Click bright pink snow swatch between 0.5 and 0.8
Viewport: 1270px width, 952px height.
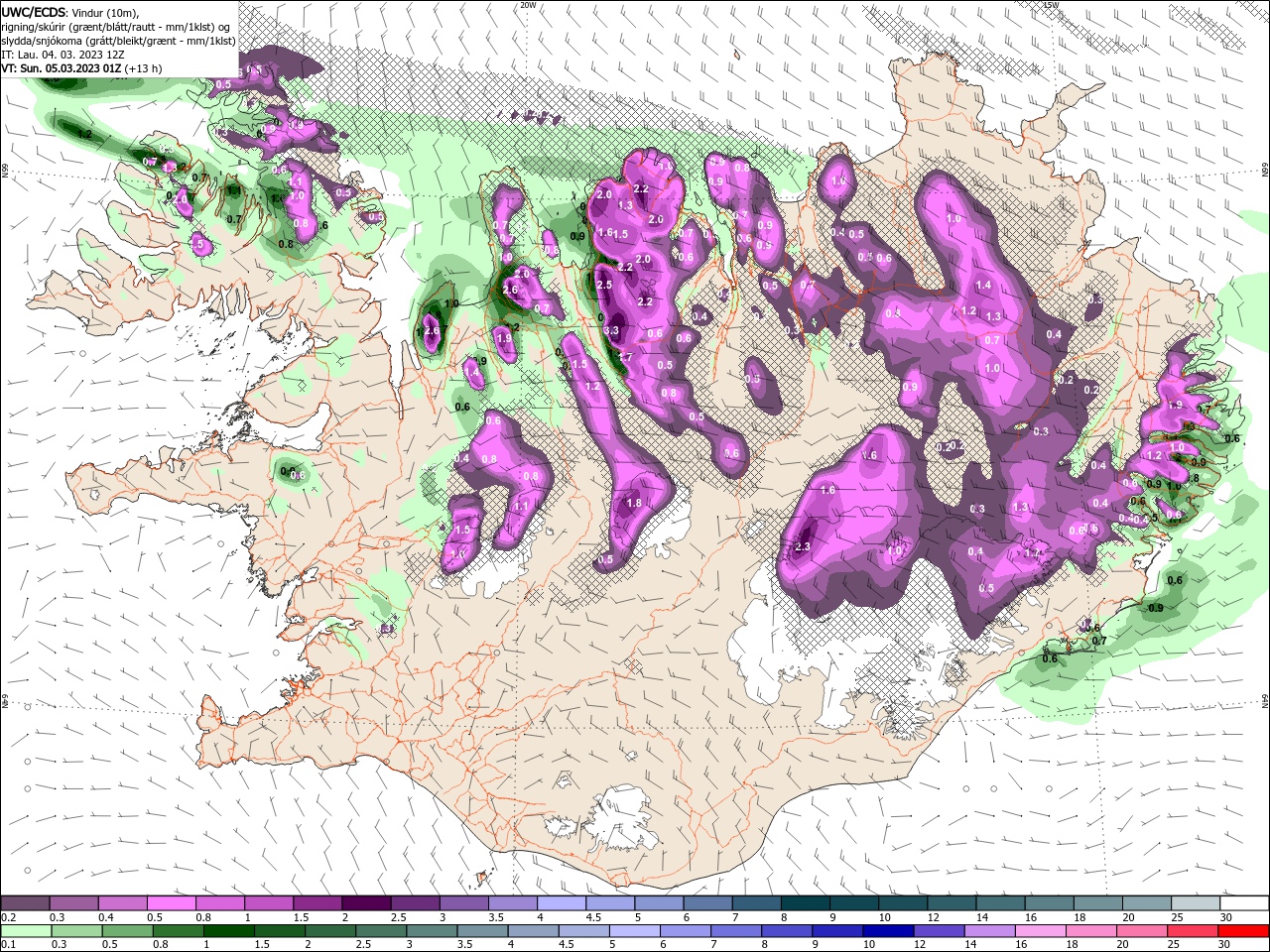pyautogui.click(x=172, y=903)
